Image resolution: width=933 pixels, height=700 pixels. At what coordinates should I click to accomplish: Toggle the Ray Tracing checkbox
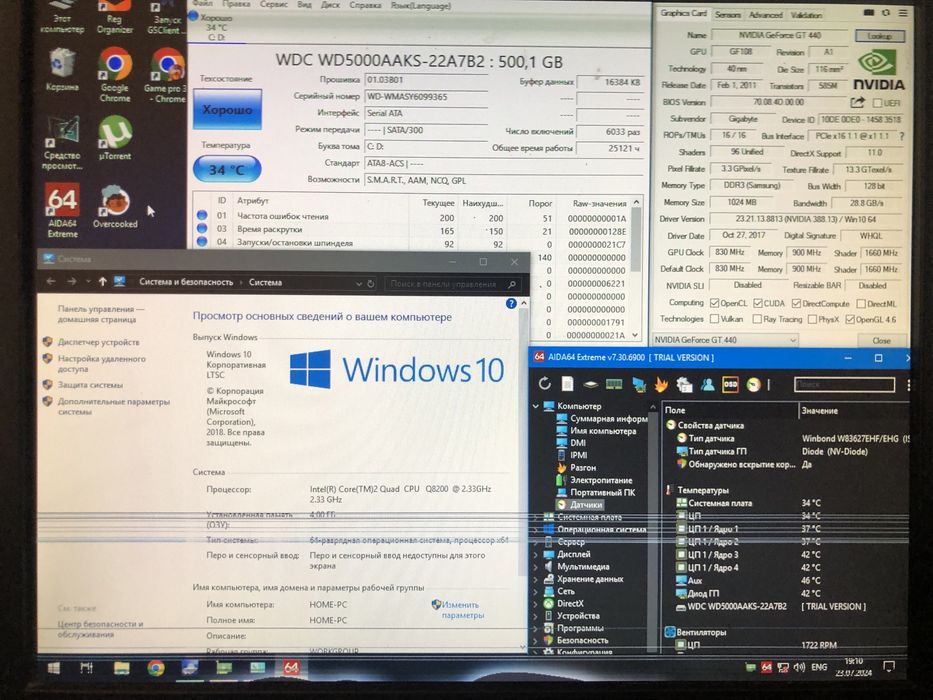click(757, 319)
